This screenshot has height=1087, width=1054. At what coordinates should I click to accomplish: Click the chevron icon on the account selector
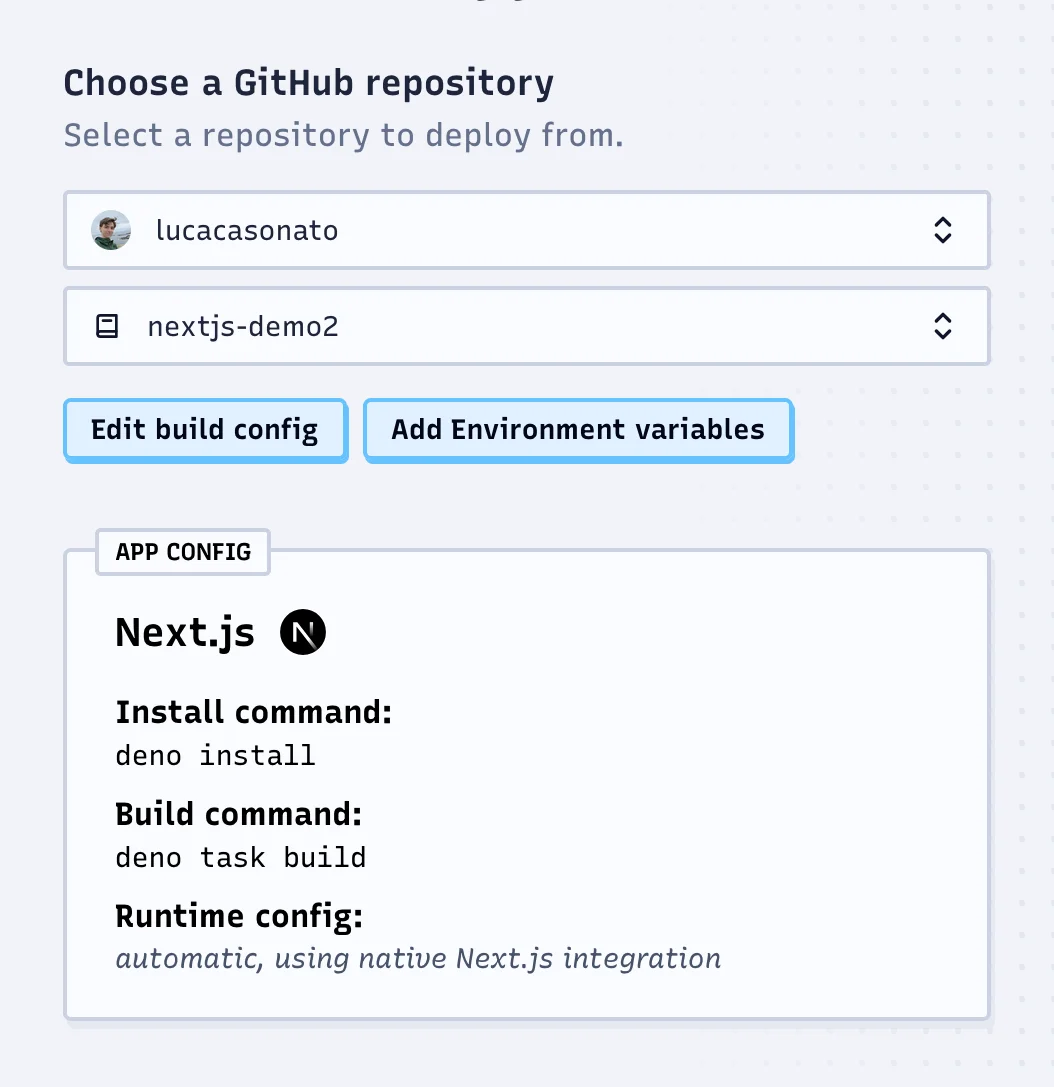pyautogui.click(x=943, y=230)
